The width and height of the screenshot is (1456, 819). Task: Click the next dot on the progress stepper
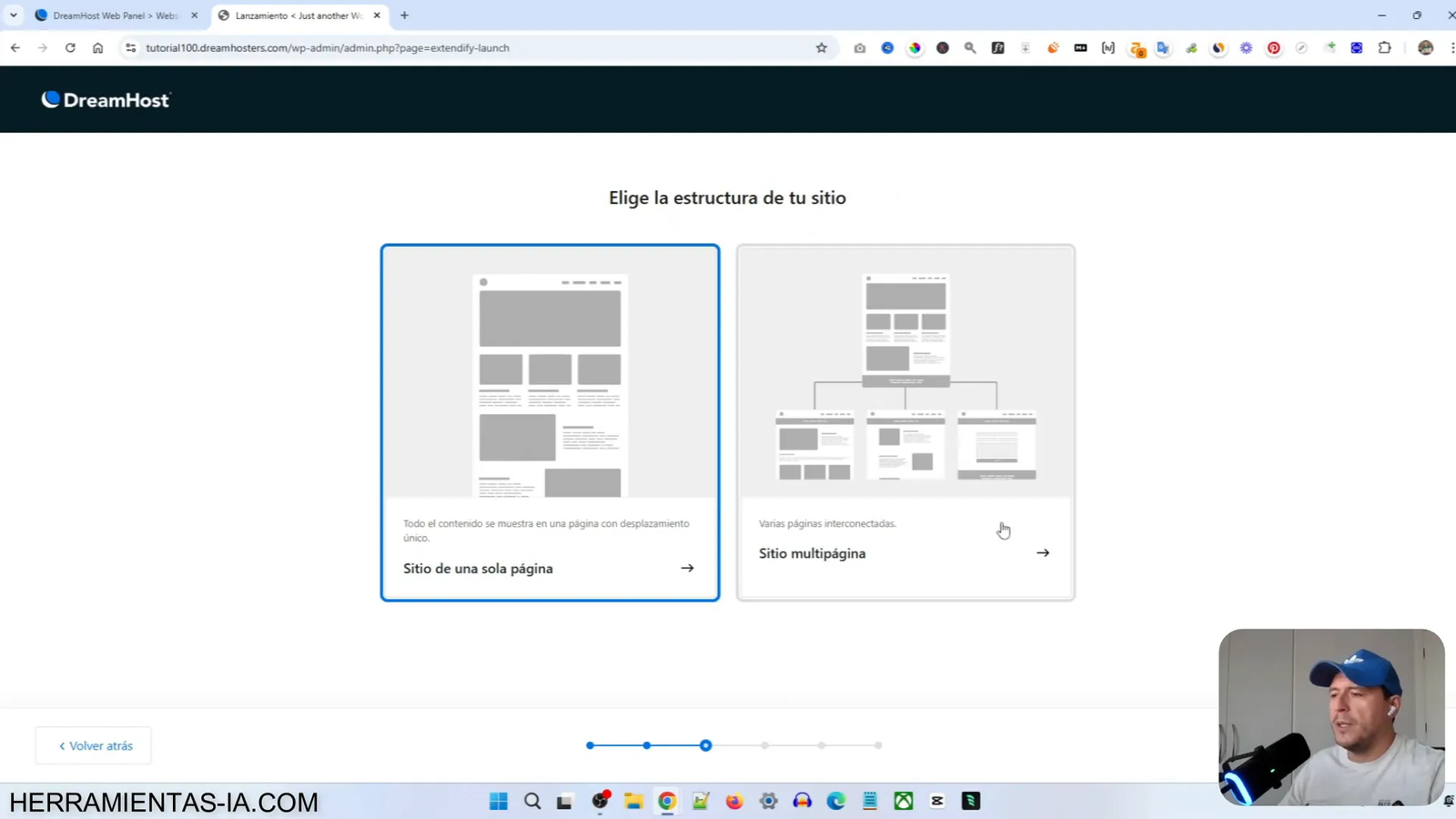point(764,744)
